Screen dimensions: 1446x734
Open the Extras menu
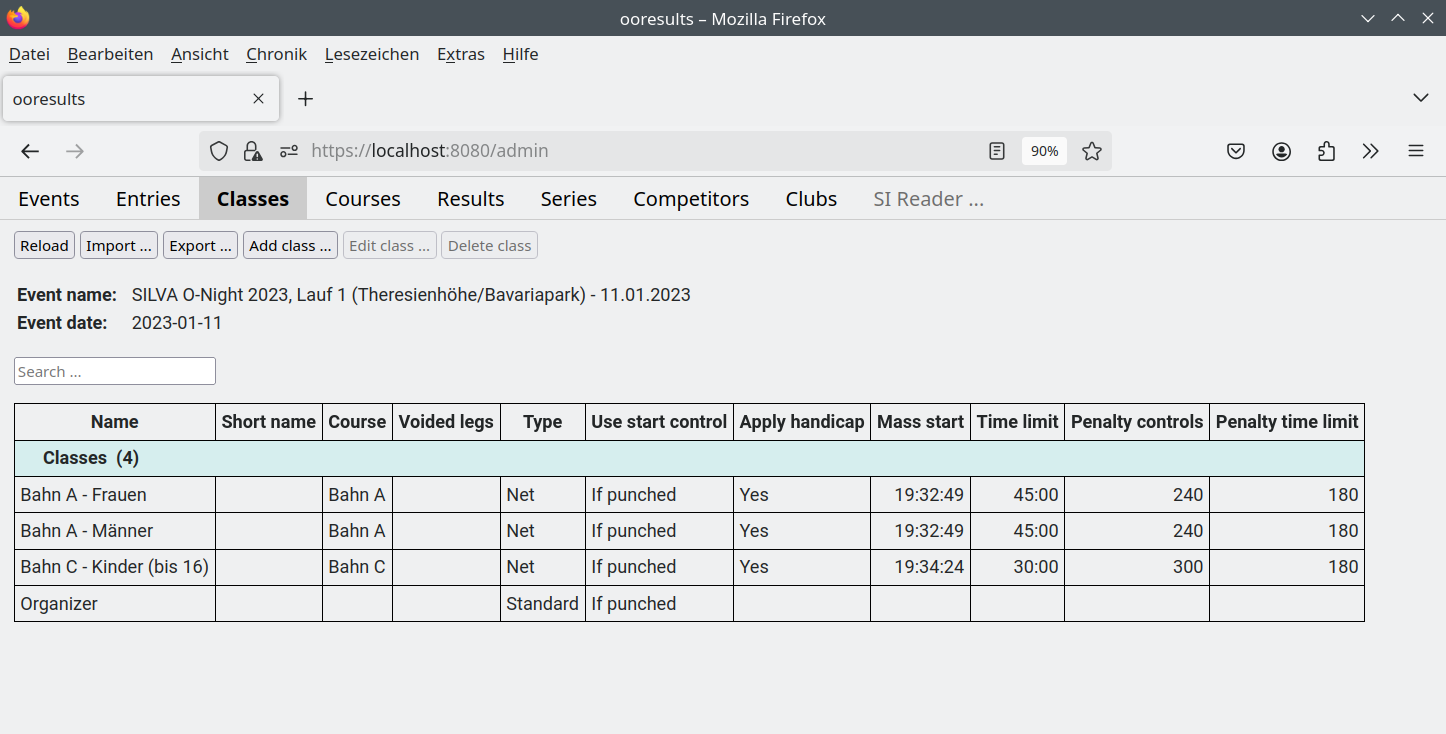(x=461, y=54)
